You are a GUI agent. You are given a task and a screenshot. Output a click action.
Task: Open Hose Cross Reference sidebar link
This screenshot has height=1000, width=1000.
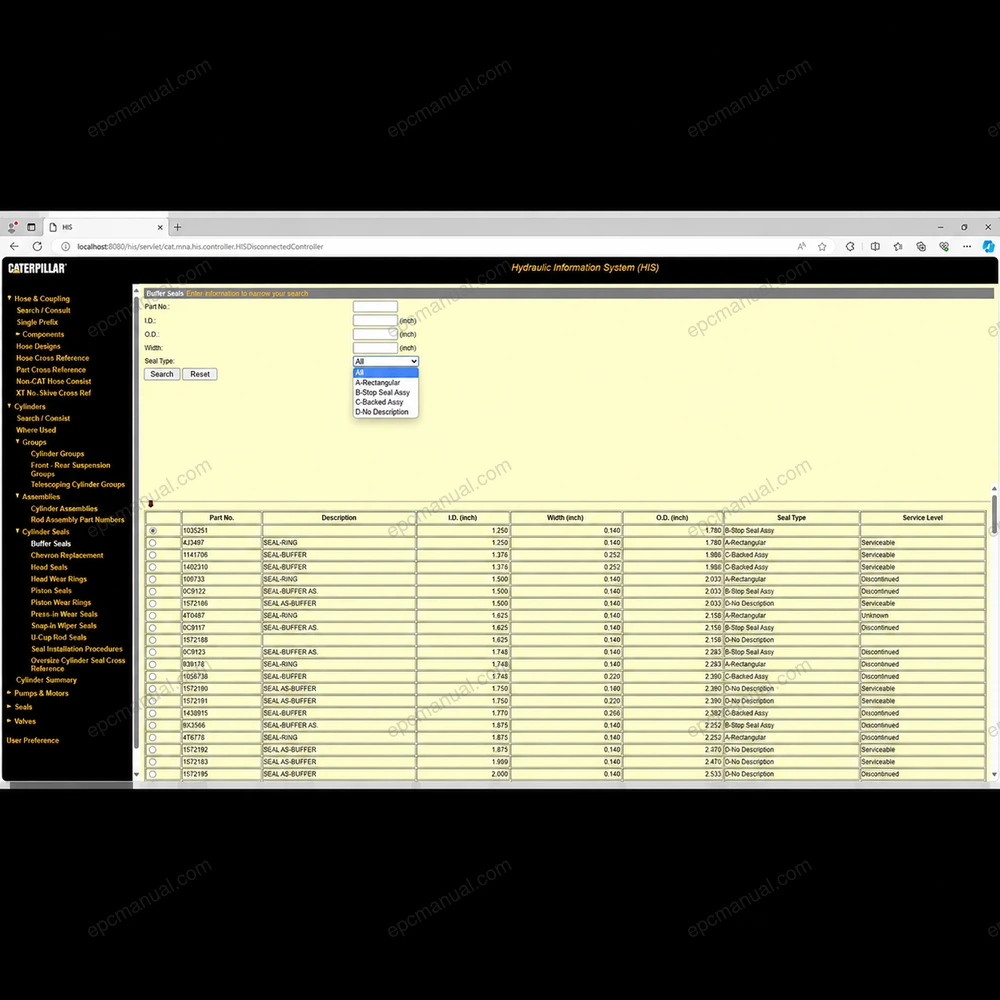52,358
